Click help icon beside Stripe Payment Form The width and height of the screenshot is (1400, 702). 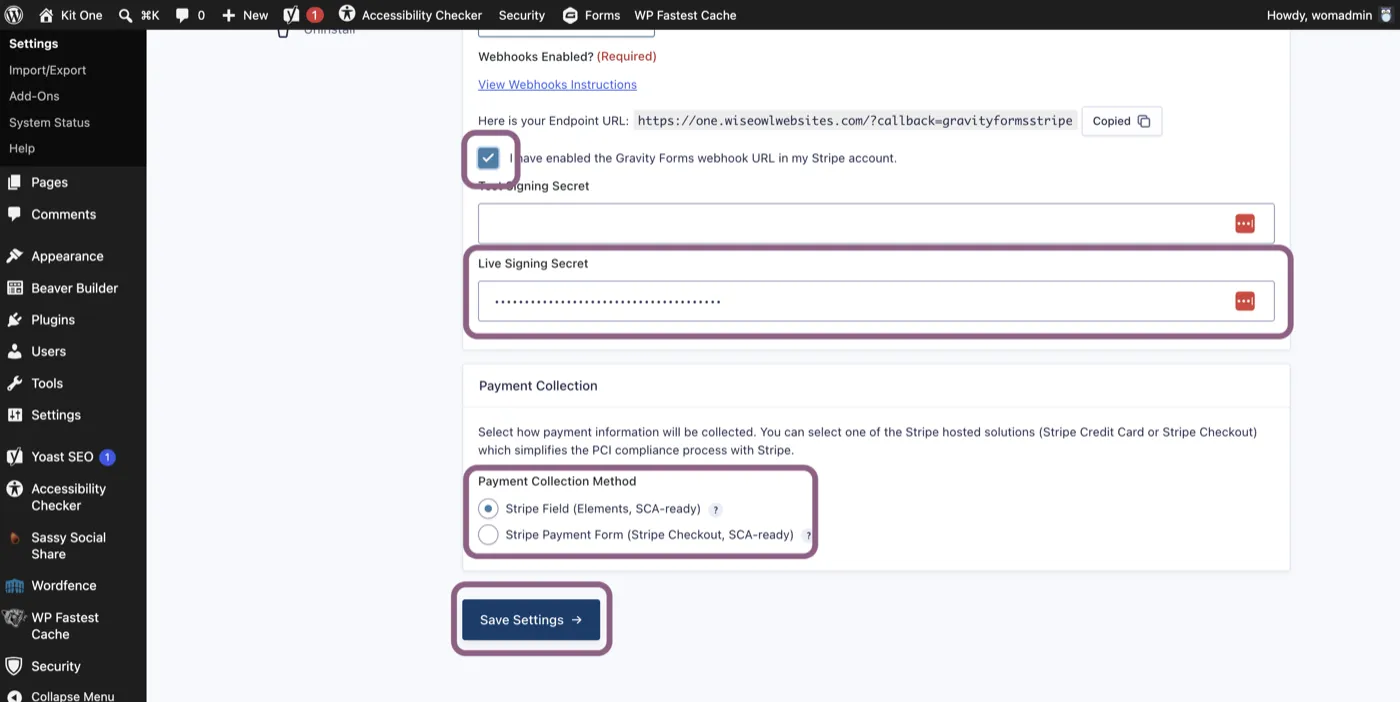pos(808,536)
